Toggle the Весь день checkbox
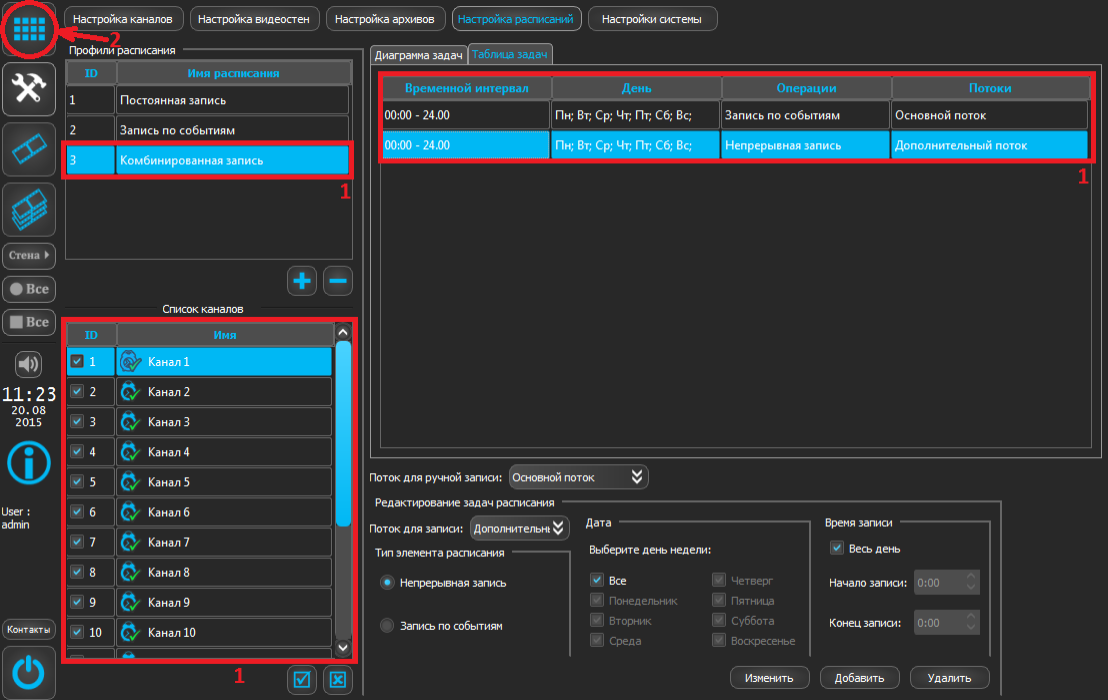Viewport: 1108px width, 700px height. [837, 548]
